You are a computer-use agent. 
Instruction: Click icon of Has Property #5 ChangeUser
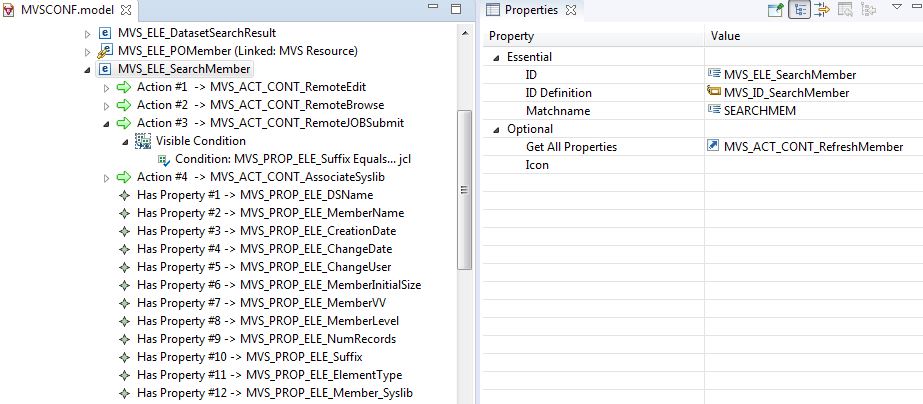(x=124, y=267)
